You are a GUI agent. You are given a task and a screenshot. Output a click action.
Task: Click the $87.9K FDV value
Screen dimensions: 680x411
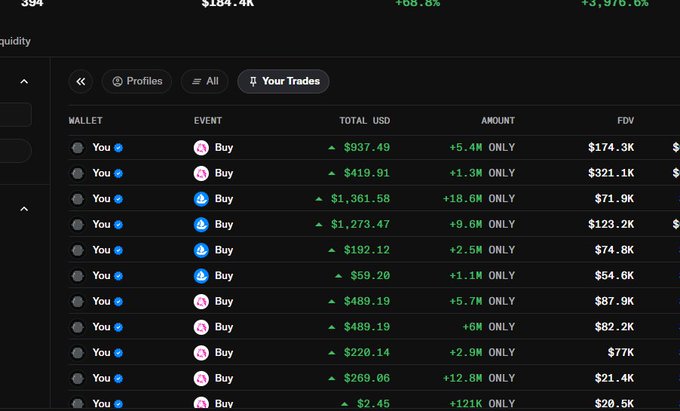(x=614, y=301)
